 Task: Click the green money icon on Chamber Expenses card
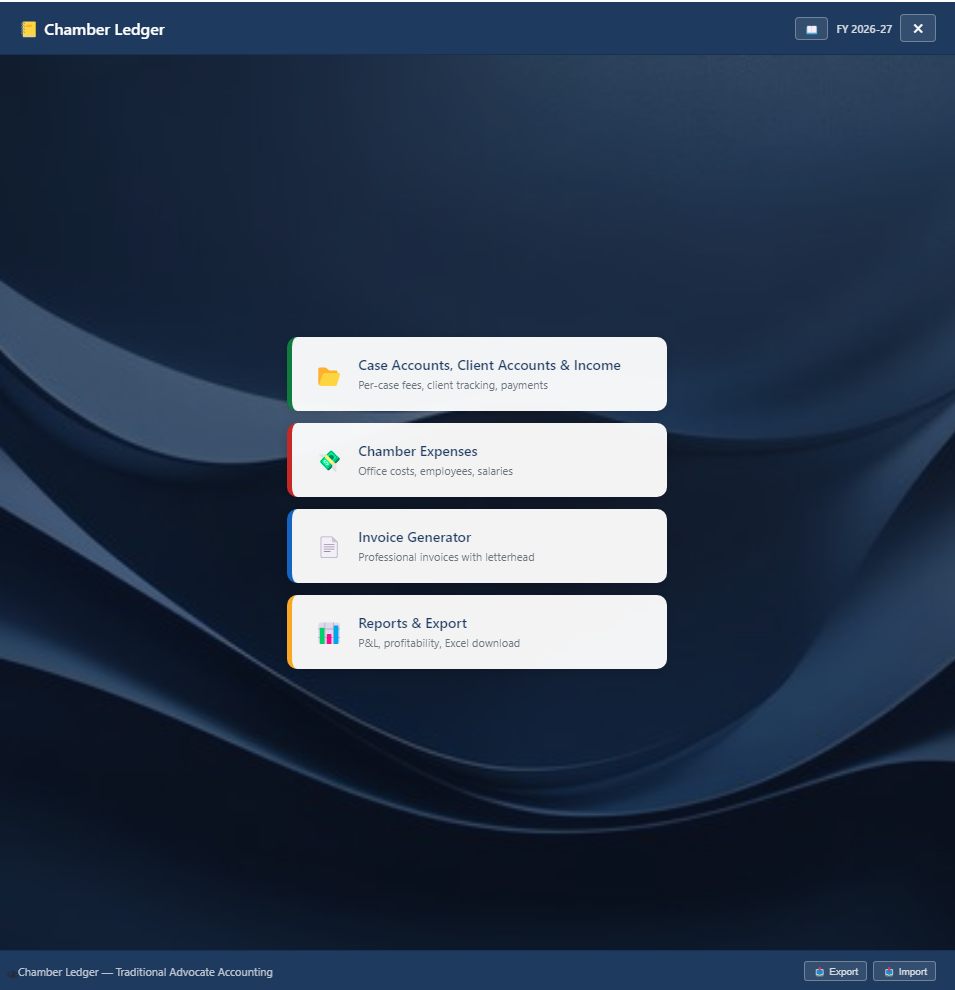click(x=329, y=461)
